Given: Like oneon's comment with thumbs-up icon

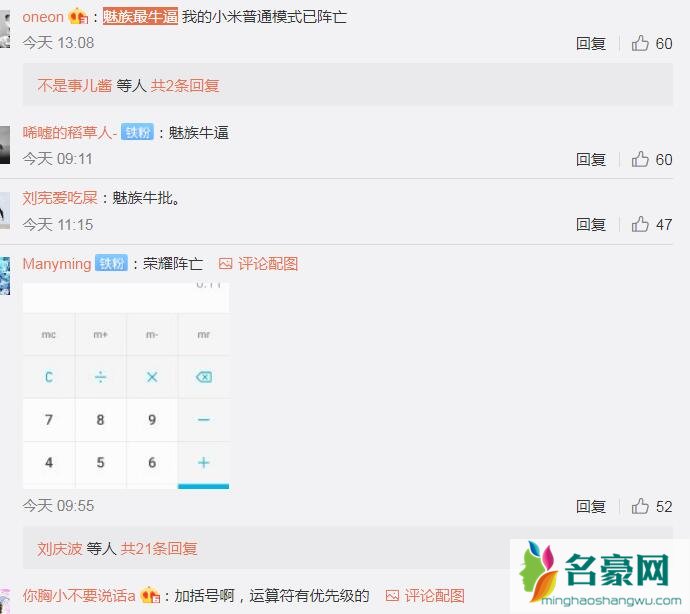Looking at the screenshot, I should (x=640, y=43).
